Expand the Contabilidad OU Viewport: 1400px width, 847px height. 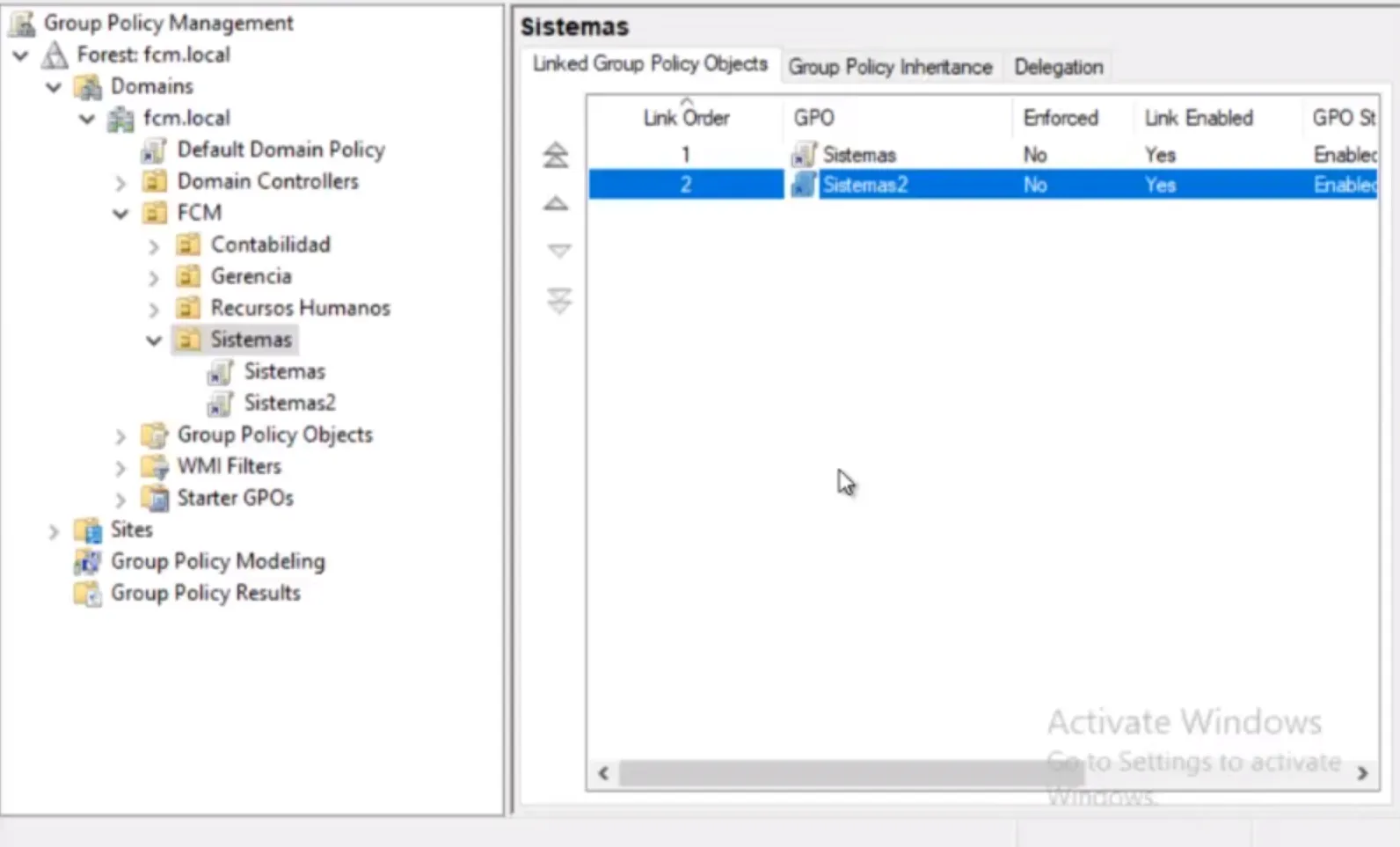154,245
